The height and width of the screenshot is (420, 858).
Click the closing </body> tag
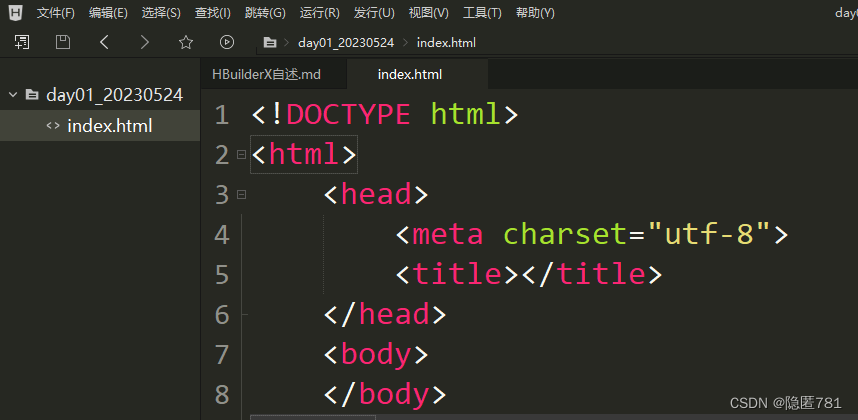385,394
